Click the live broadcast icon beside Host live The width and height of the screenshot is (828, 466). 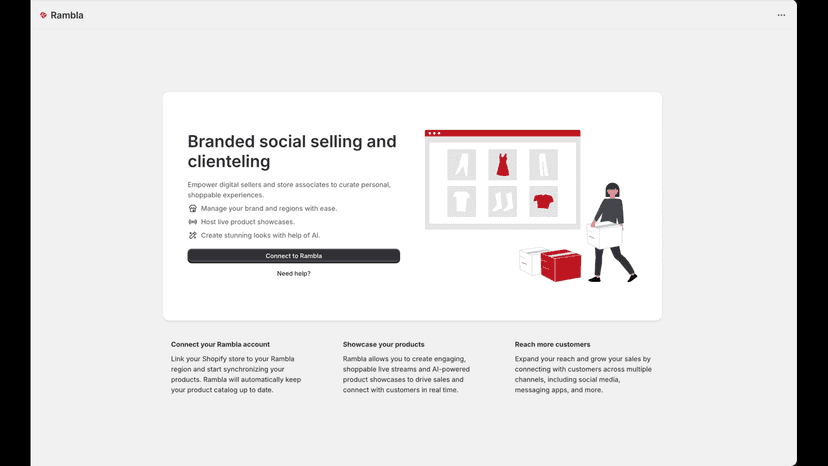pos(193,222)
